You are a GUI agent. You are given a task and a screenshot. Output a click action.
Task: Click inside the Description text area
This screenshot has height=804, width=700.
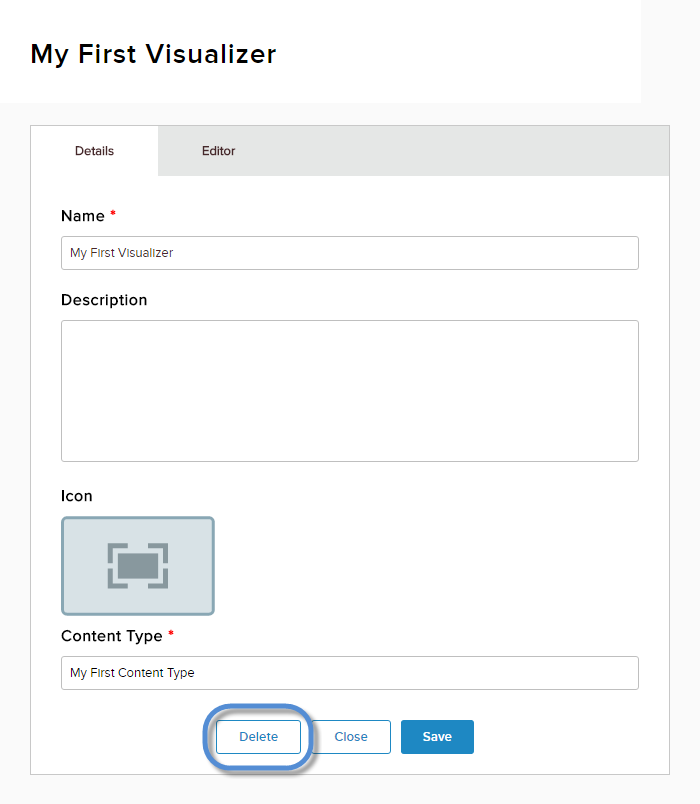click(x=349, y=390)
